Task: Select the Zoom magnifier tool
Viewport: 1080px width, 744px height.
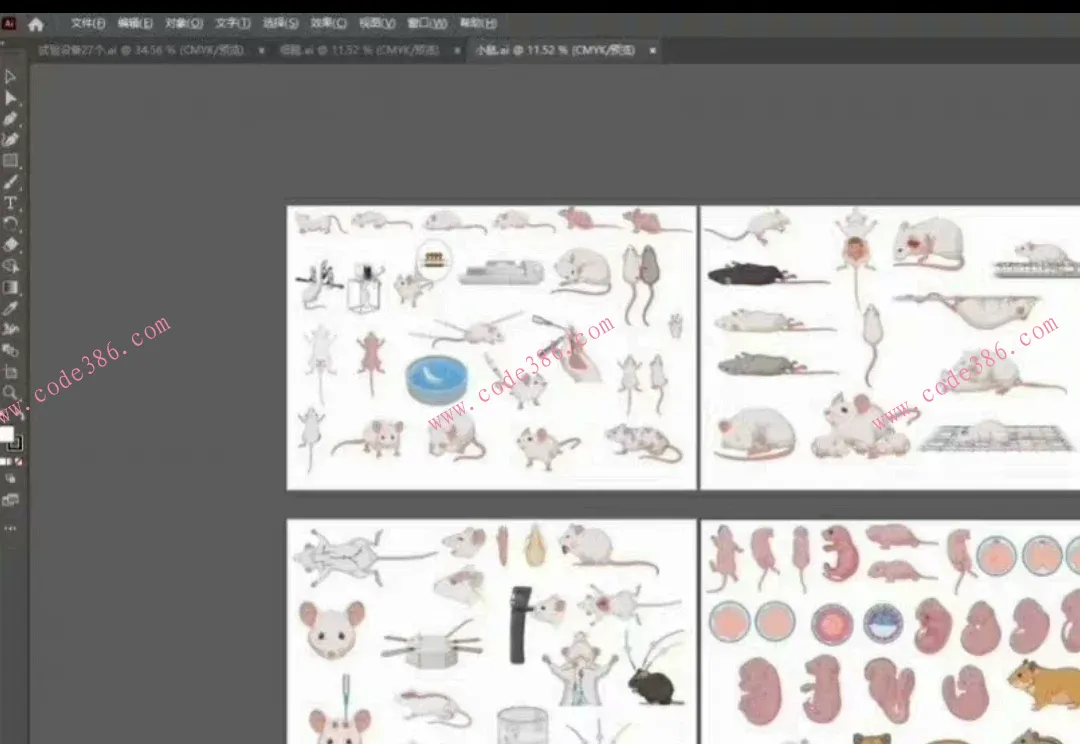Action: pos(10,392)
